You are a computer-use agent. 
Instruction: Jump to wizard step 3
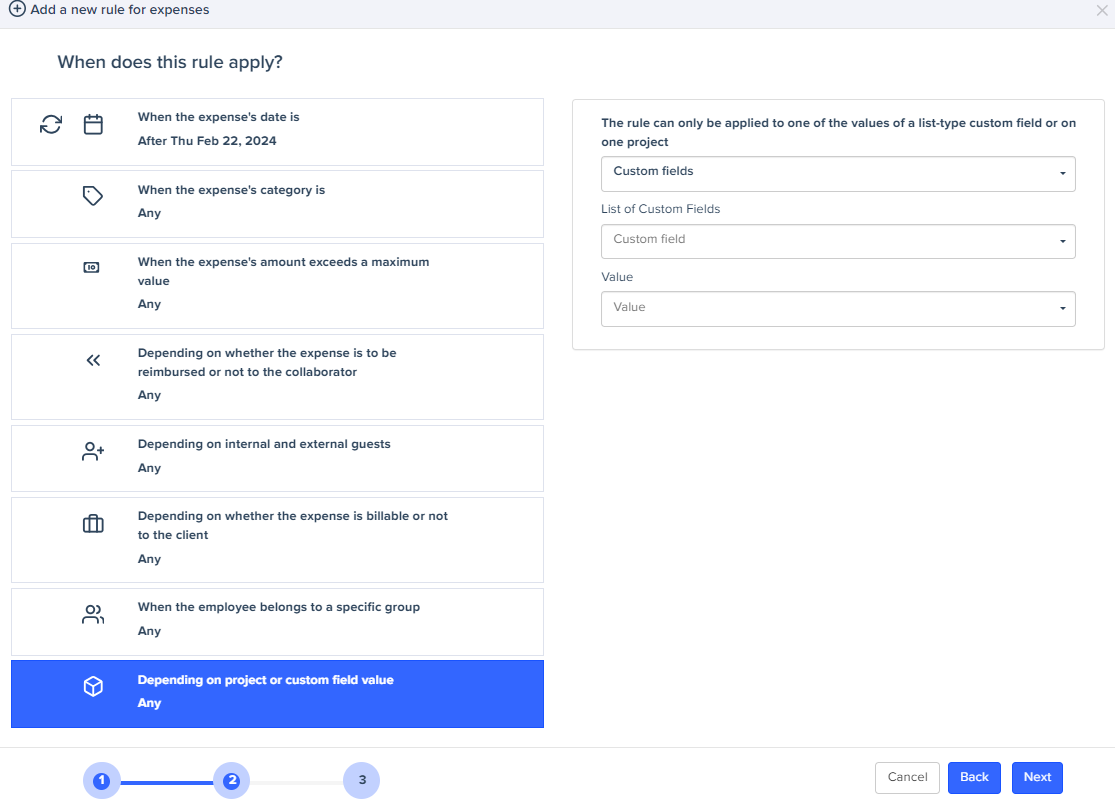click(x=361, y=781)
